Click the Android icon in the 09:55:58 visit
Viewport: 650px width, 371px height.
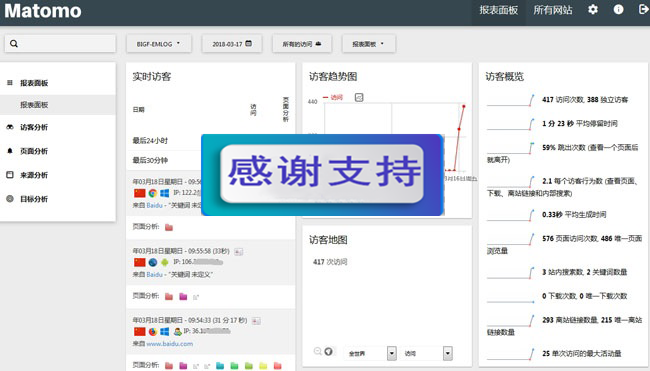[165, 262]
